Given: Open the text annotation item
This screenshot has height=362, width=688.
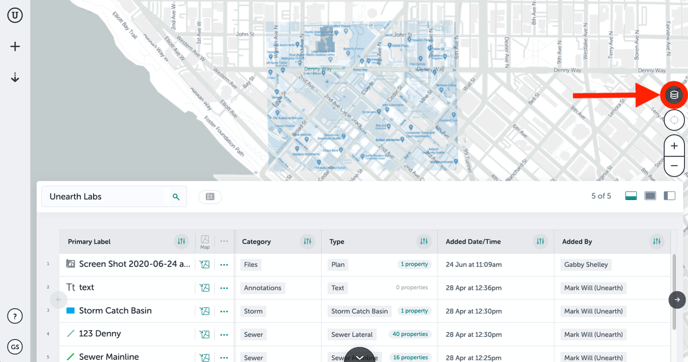Looking at the screenshot, I should (86, 287).
